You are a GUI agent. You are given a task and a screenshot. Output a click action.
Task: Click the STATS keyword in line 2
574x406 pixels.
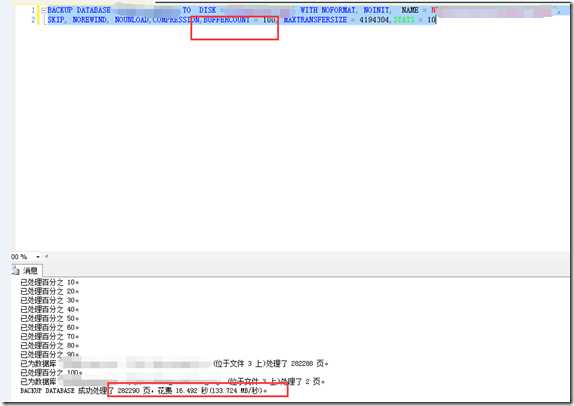click(404, 20)
